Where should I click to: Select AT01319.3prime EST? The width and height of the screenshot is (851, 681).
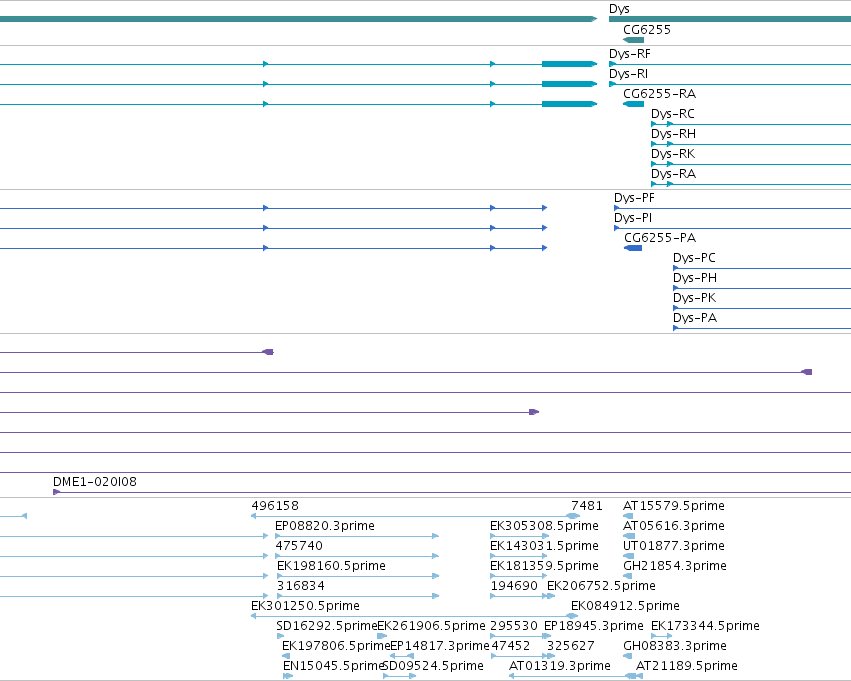pos(560,666)
